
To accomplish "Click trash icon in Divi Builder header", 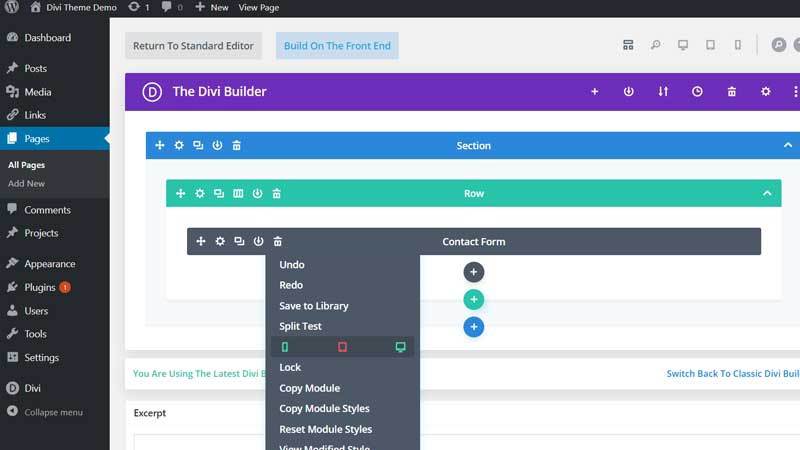I will tap(732, 91).
